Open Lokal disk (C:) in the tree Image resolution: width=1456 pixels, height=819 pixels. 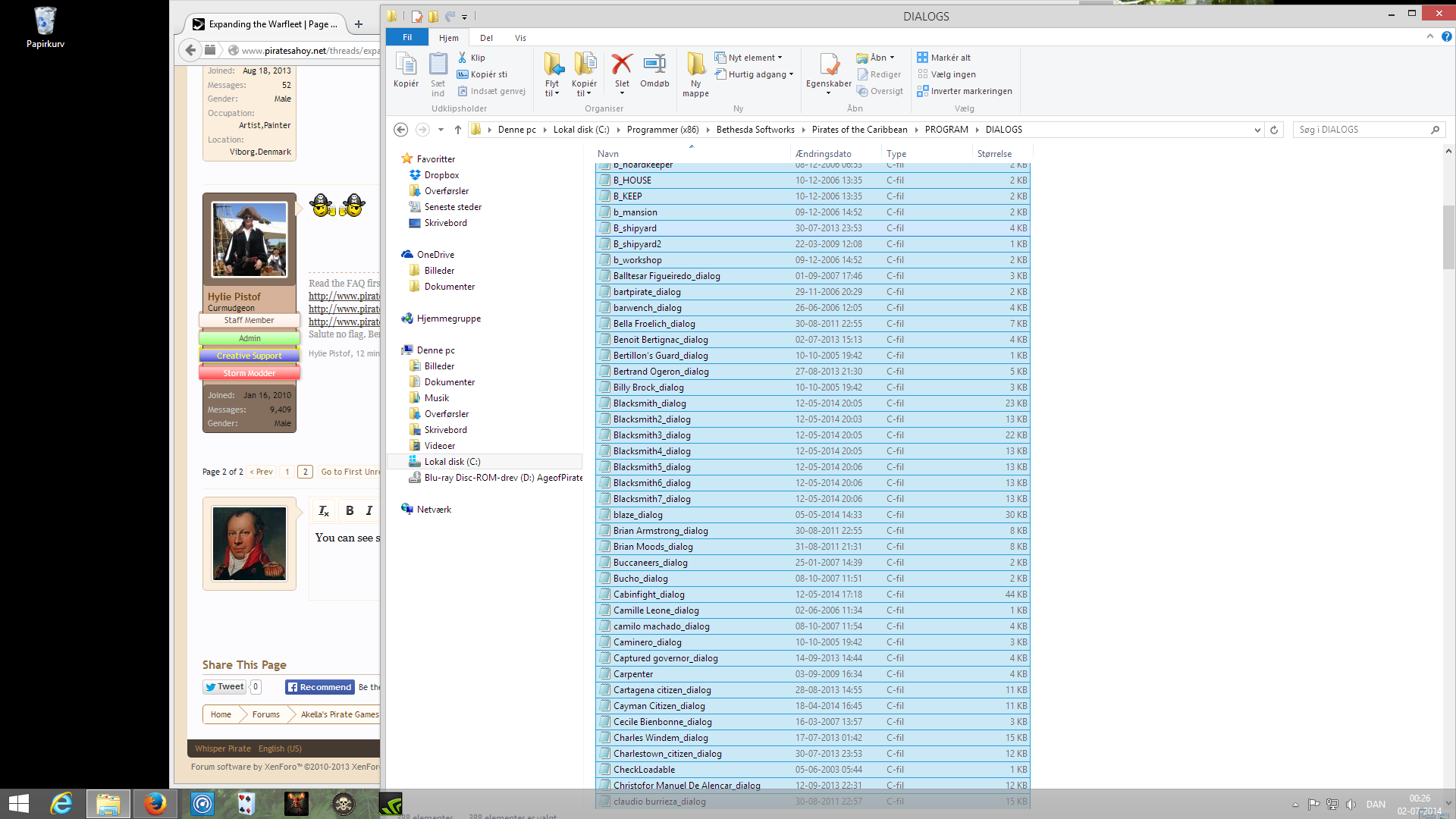(452, 462)
